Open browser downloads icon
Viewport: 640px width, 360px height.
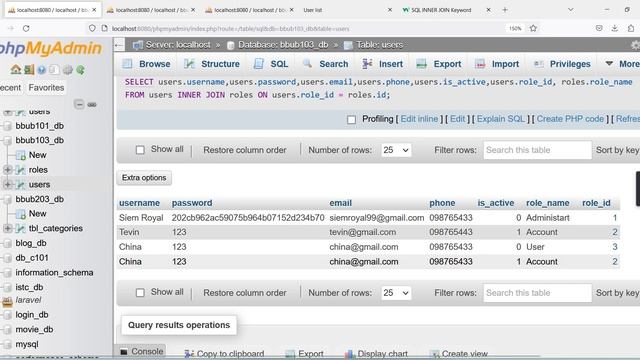tap(614, 28)
